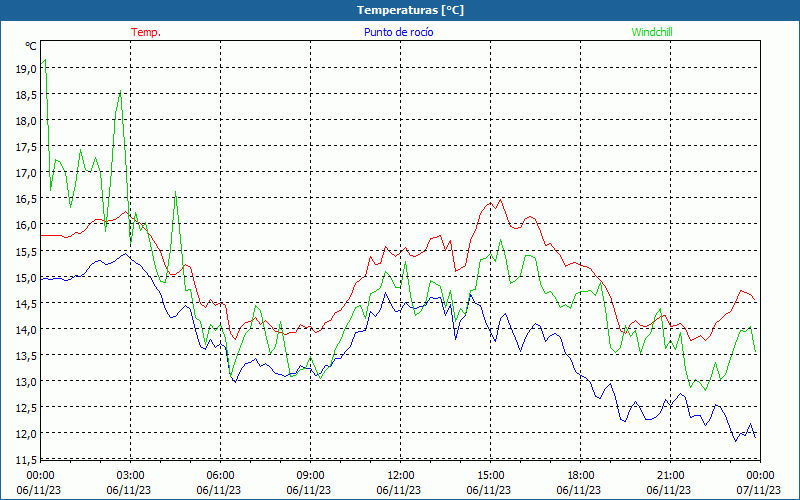Click the blue Punto de rocío legend label
The width and height of the screenshot is (800, 500).
click(x=398, y=32)
